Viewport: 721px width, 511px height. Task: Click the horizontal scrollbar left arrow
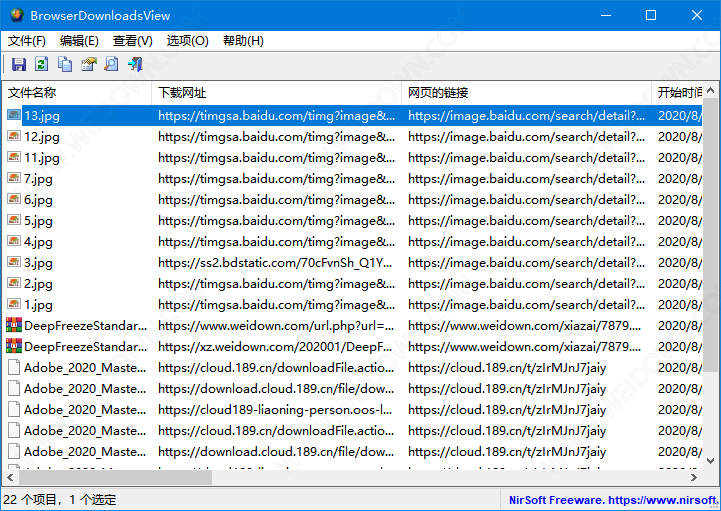coord(10,478)
